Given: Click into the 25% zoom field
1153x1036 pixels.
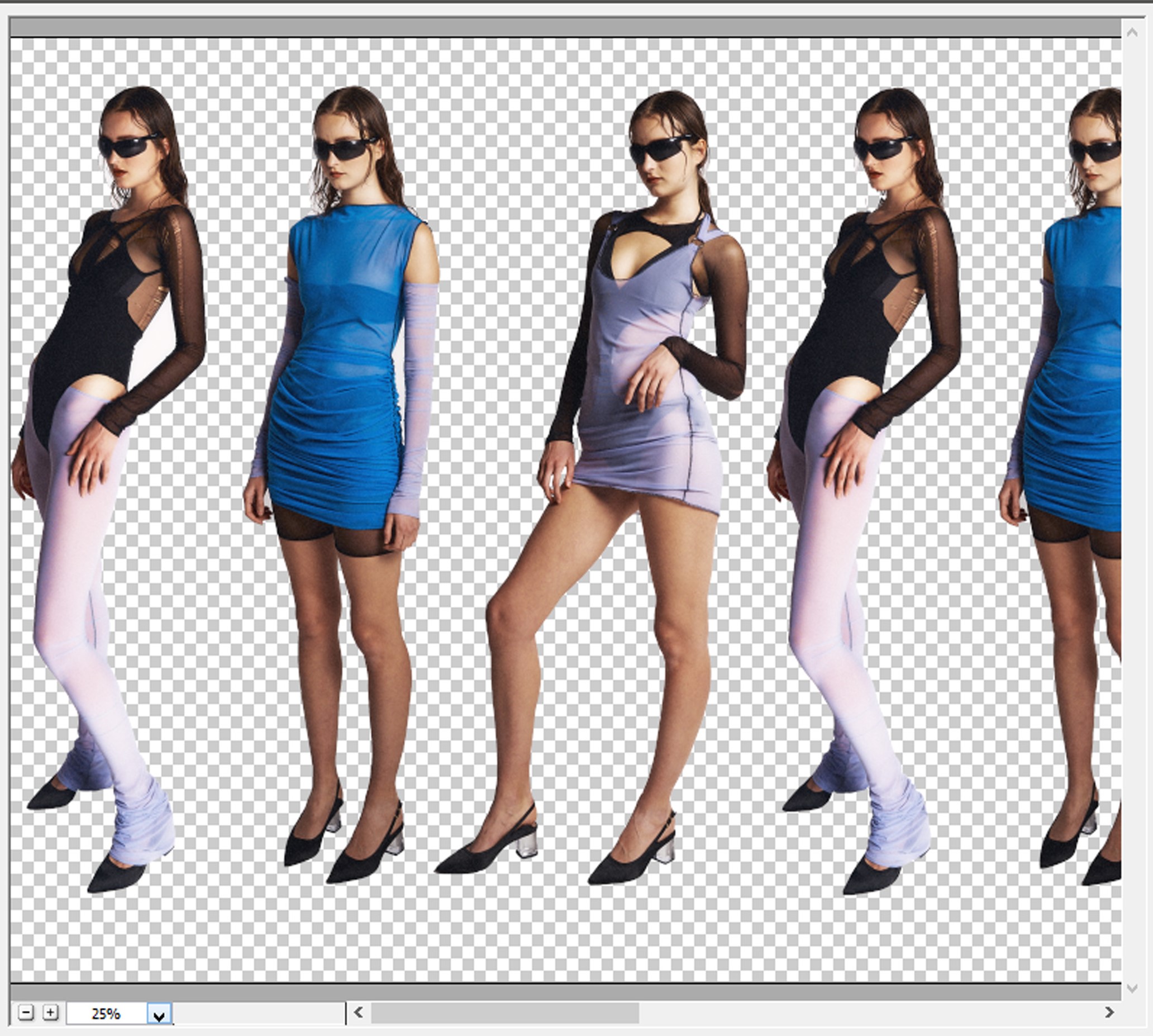Looking at the screenshot, I should (x=107, y=1014).
